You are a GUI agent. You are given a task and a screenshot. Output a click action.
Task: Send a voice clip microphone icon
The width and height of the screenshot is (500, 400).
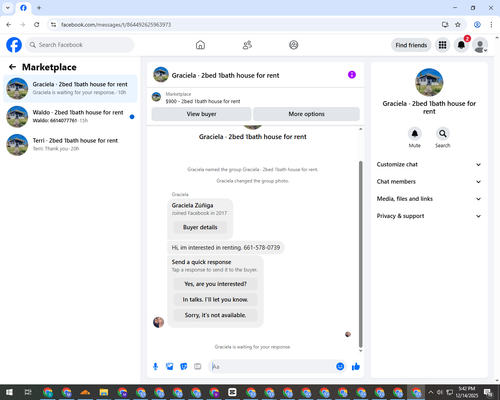tap(155, 367)
